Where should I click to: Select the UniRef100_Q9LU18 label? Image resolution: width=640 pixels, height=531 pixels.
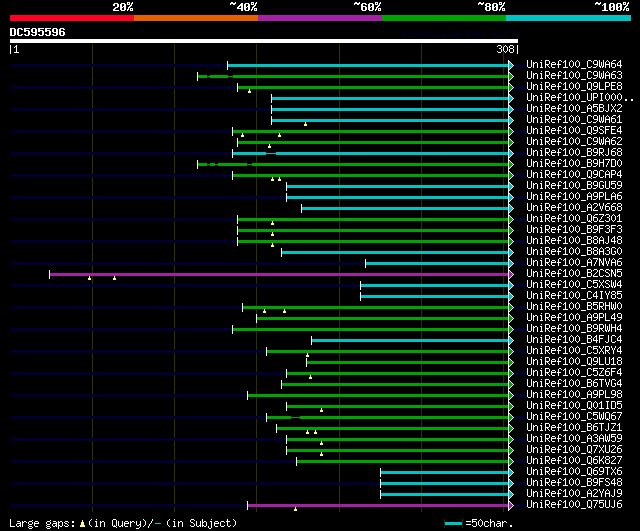(x=574, y=362)
